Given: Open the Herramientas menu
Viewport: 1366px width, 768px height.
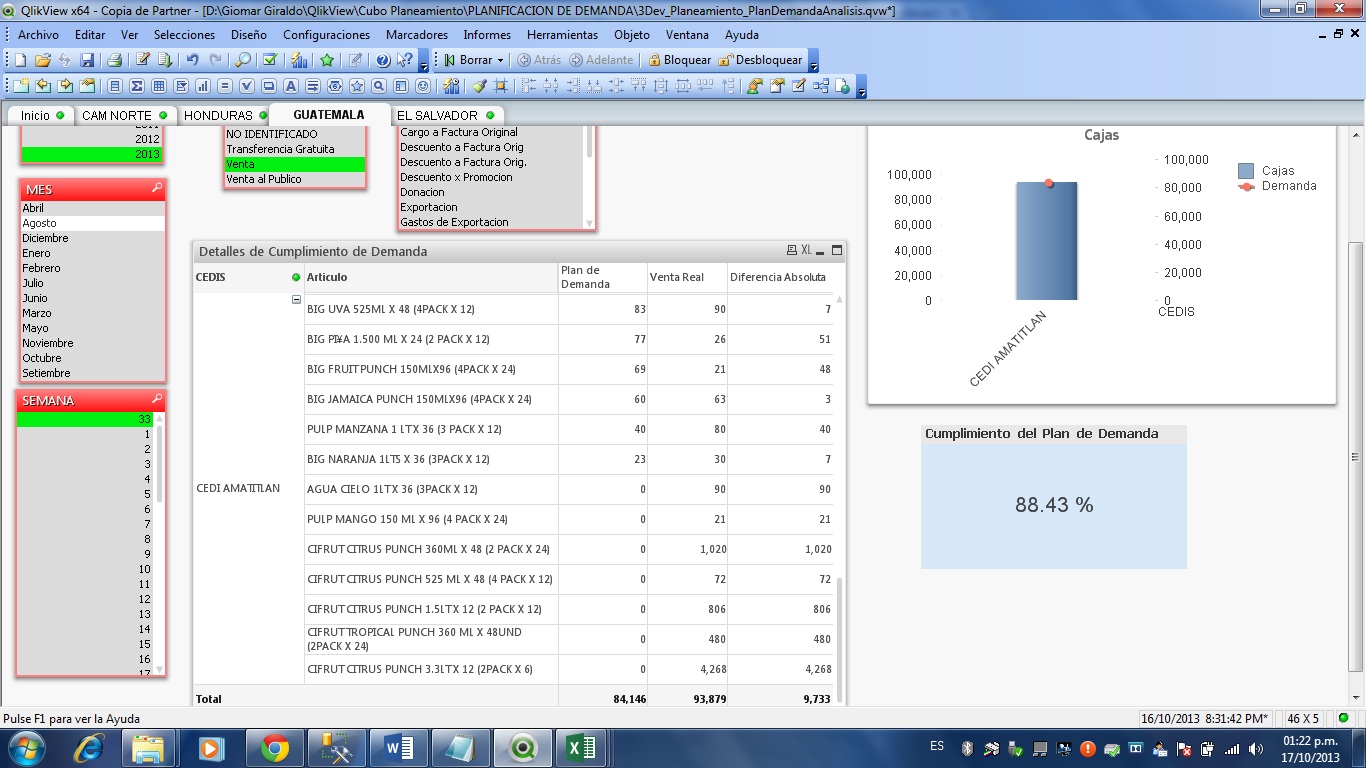Looking at the screenshot, I should click(x=562, y=34).
